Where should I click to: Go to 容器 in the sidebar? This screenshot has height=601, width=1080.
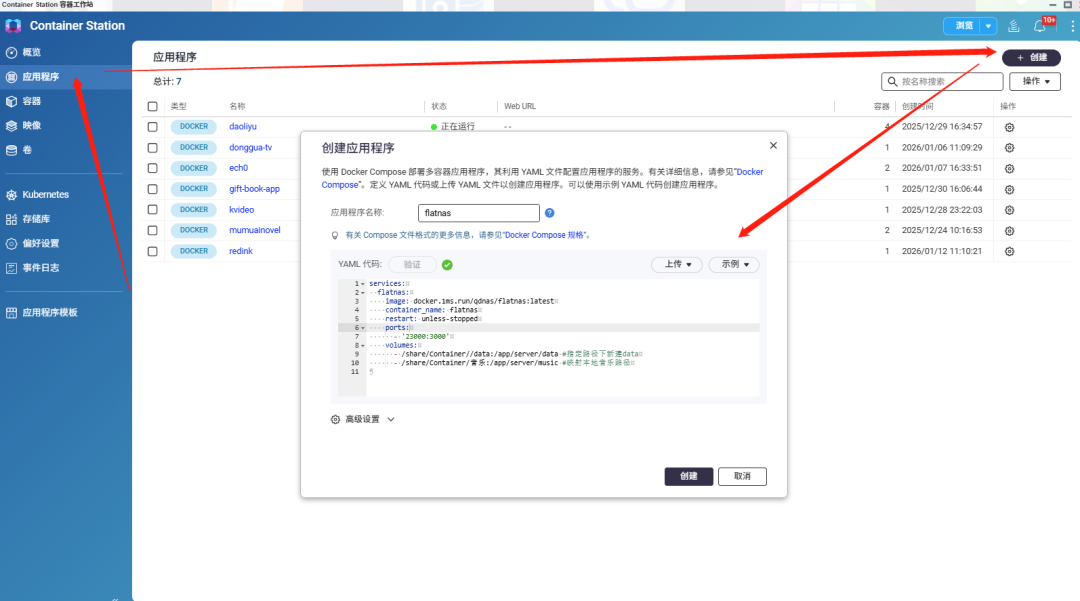click(x=31, y=101)
